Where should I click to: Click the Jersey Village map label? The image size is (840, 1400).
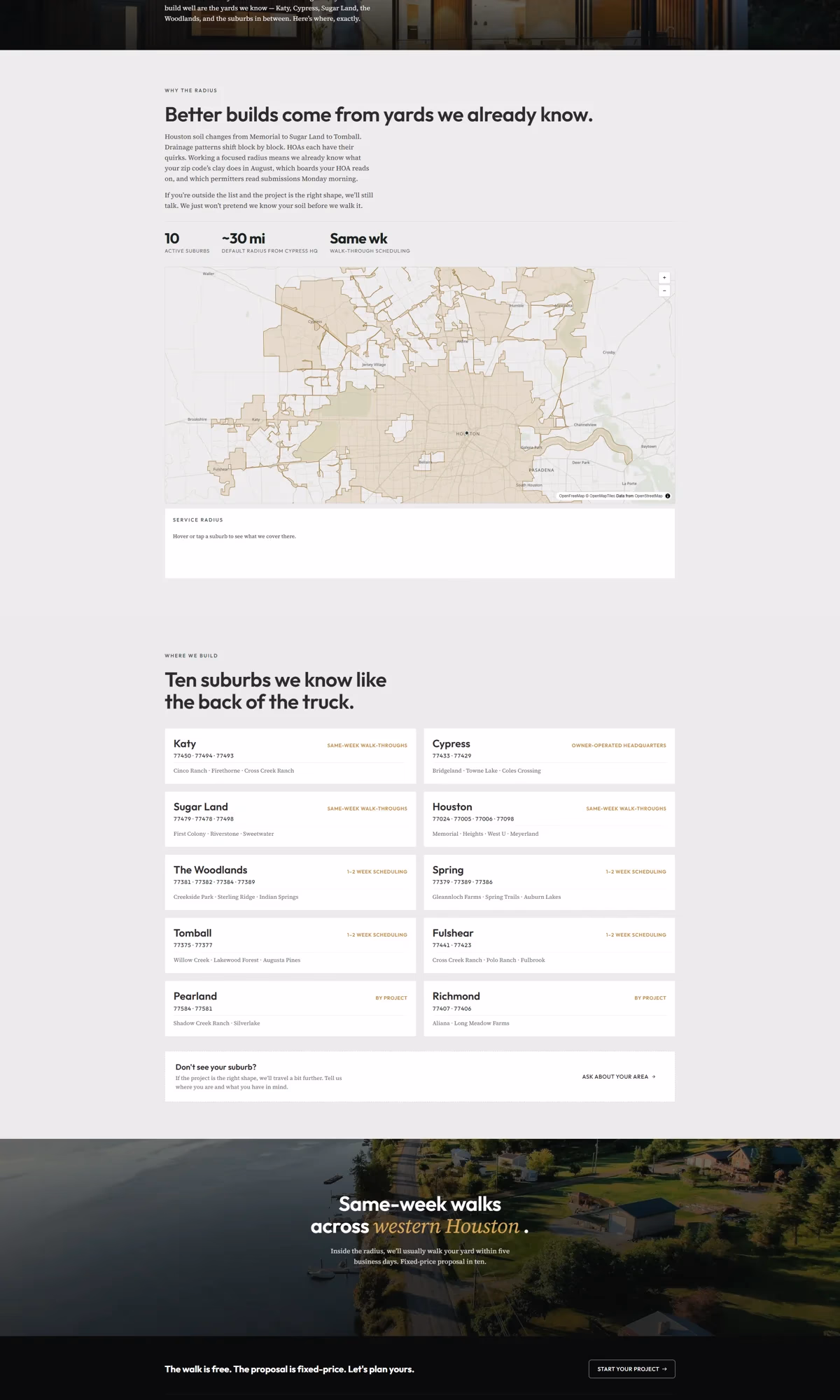point(374,365)
